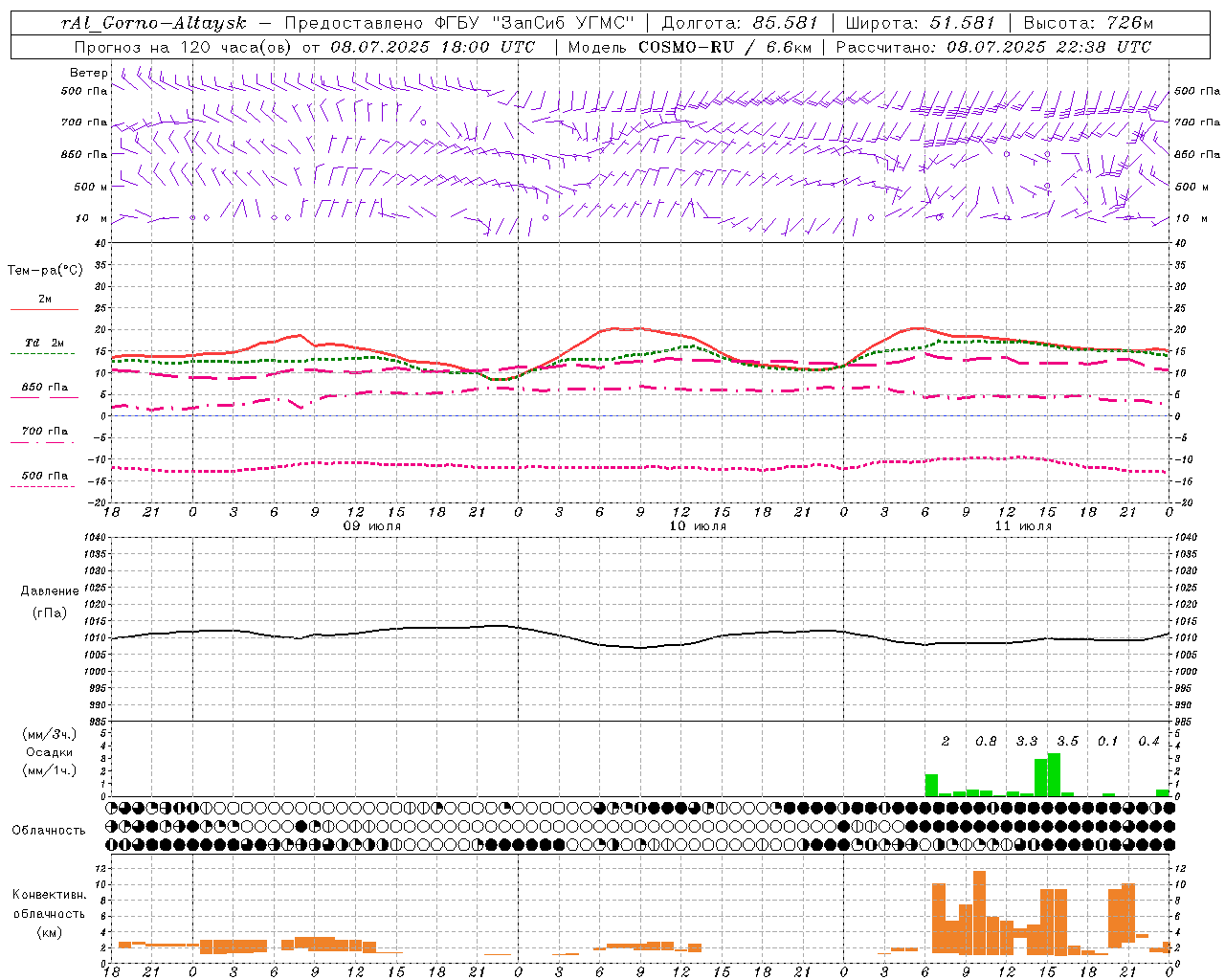Select the text Широта: 51.581

[921, 23]
